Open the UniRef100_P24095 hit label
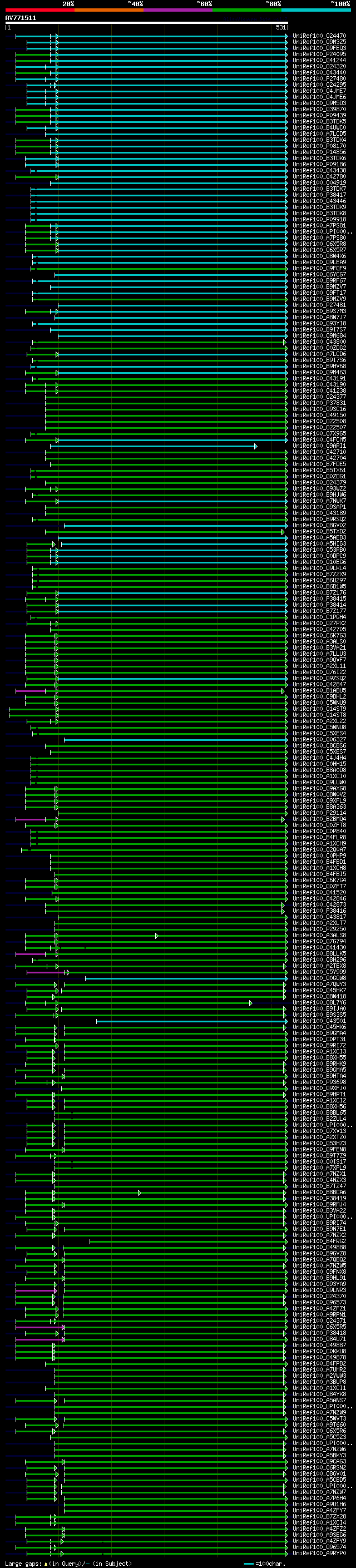This screenshot has width=356, height=1568. pos(319,54)
